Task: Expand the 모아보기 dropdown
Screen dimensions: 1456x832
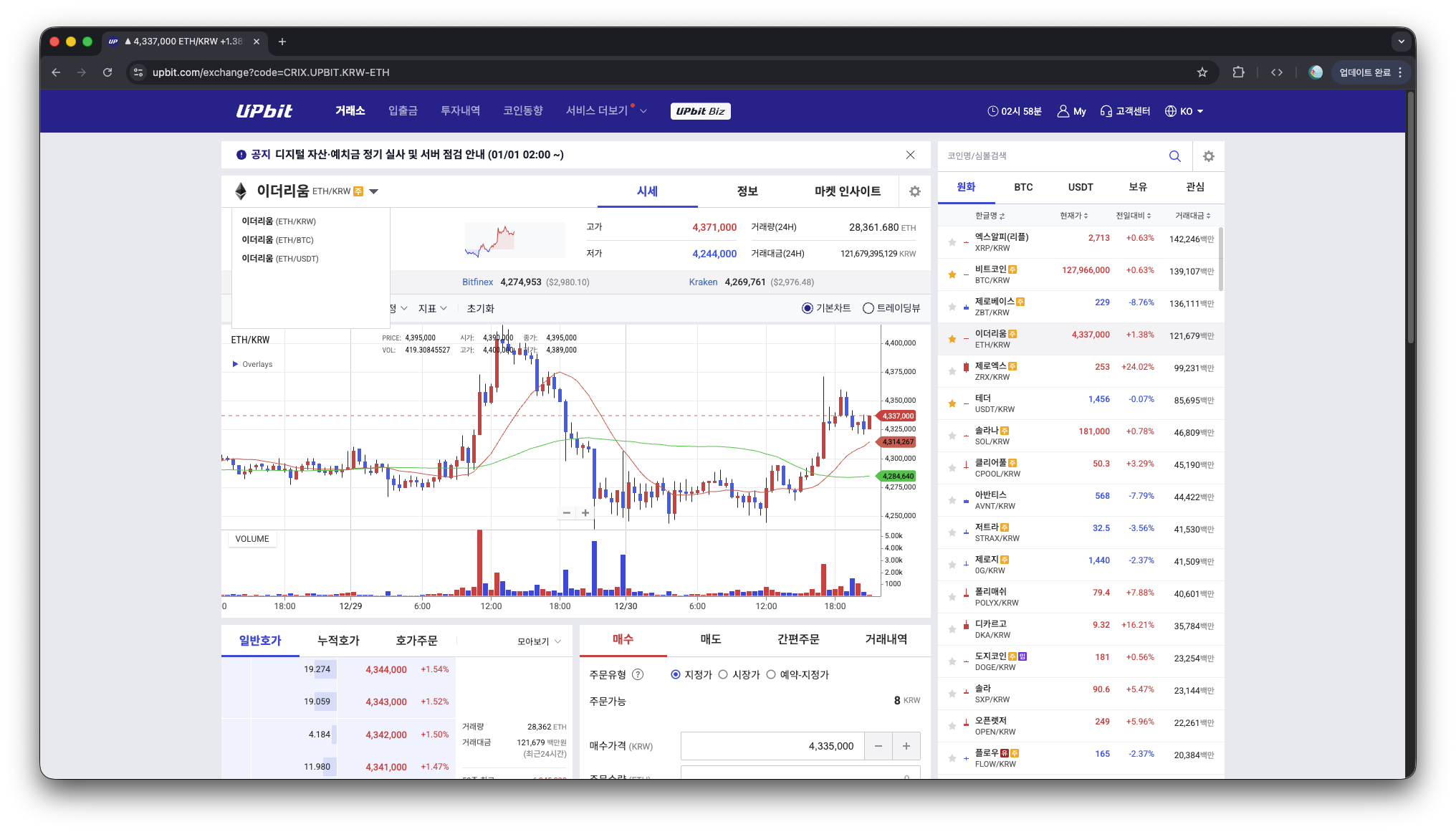Action: click(x=539, y=641)
